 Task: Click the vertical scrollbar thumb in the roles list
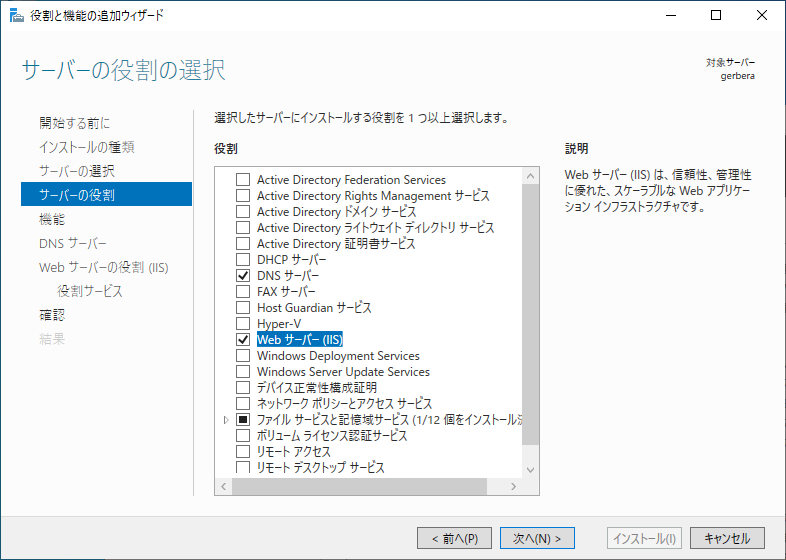(x=530, y=314)
